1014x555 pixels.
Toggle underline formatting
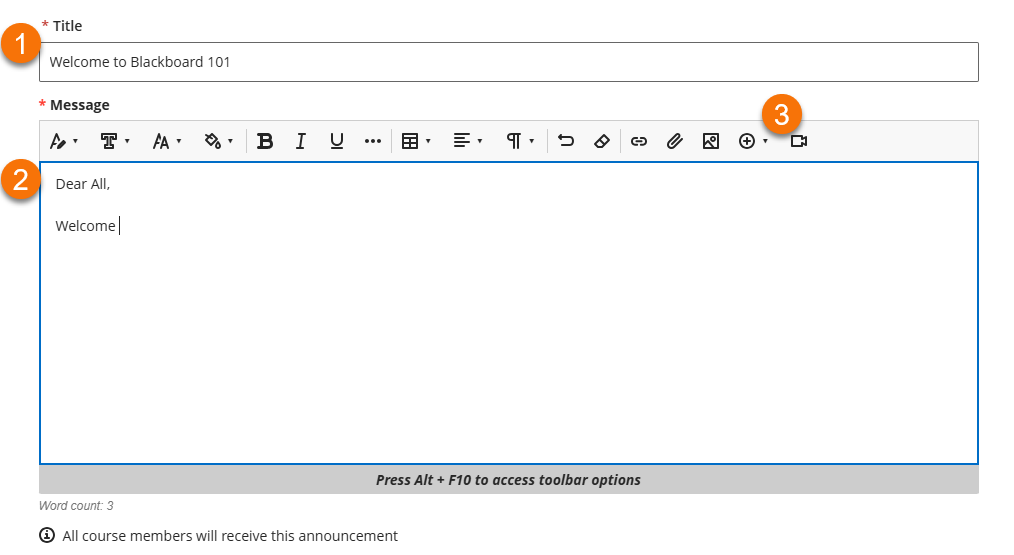336,141
